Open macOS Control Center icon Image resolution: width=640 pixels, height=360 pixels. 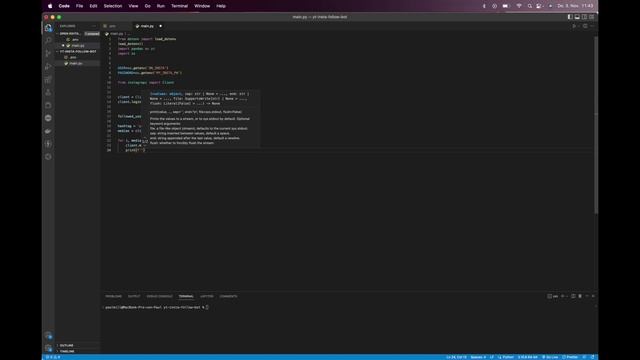tap(539, 6)
